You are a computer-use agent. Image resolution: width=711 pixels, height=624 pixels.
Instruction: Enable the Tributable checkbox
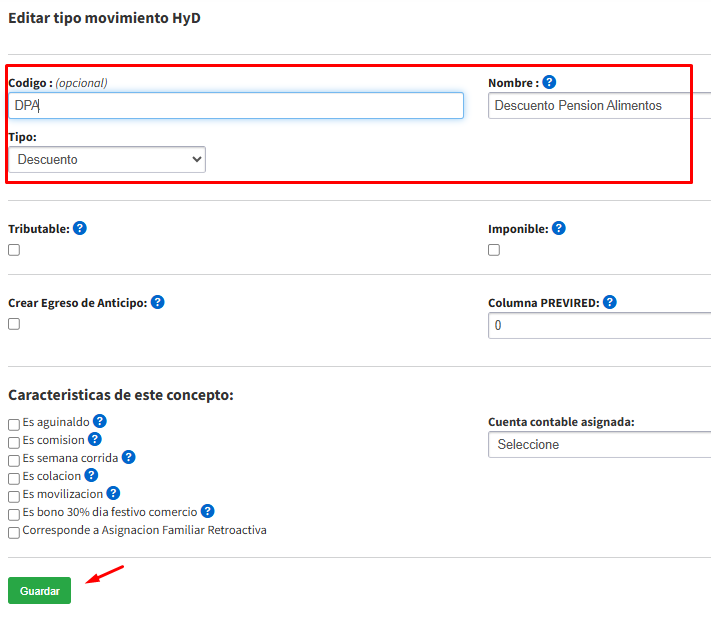tap(14, 250)
